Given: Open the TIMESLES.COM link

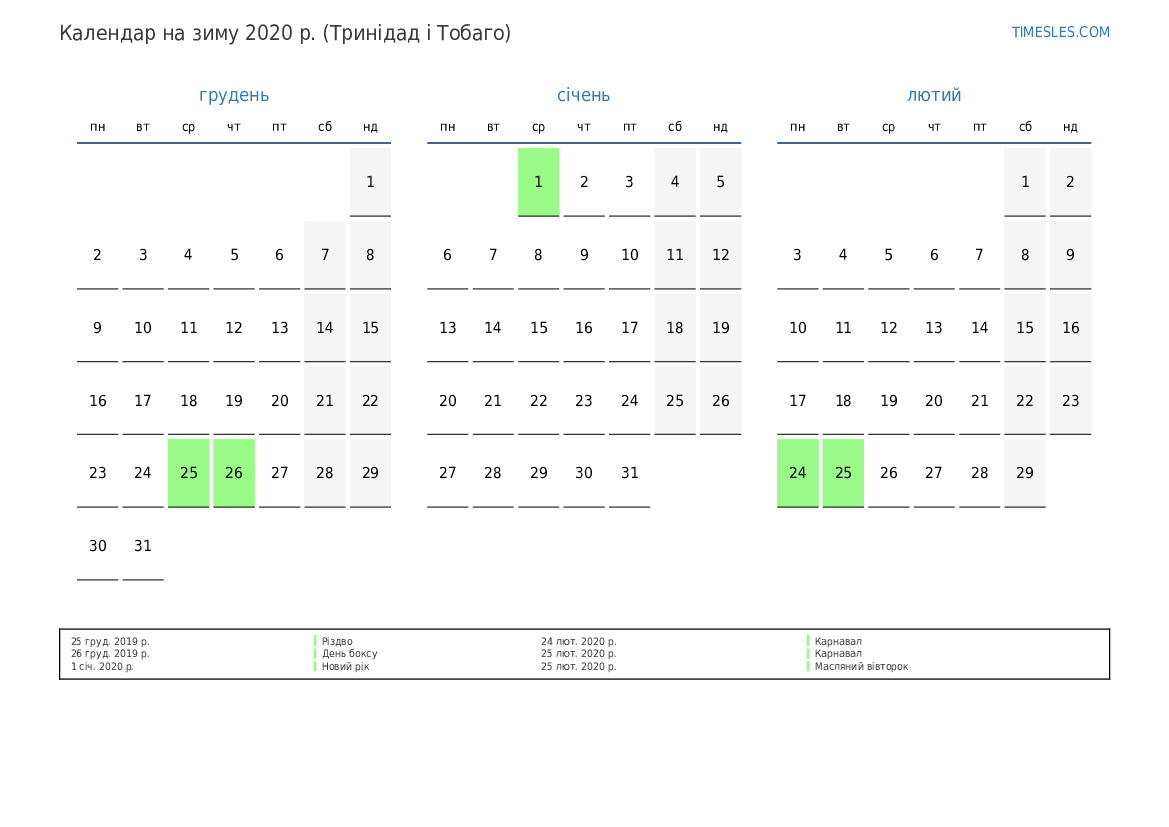Looking at the screenshot, I should click(x=1060, y=32).
